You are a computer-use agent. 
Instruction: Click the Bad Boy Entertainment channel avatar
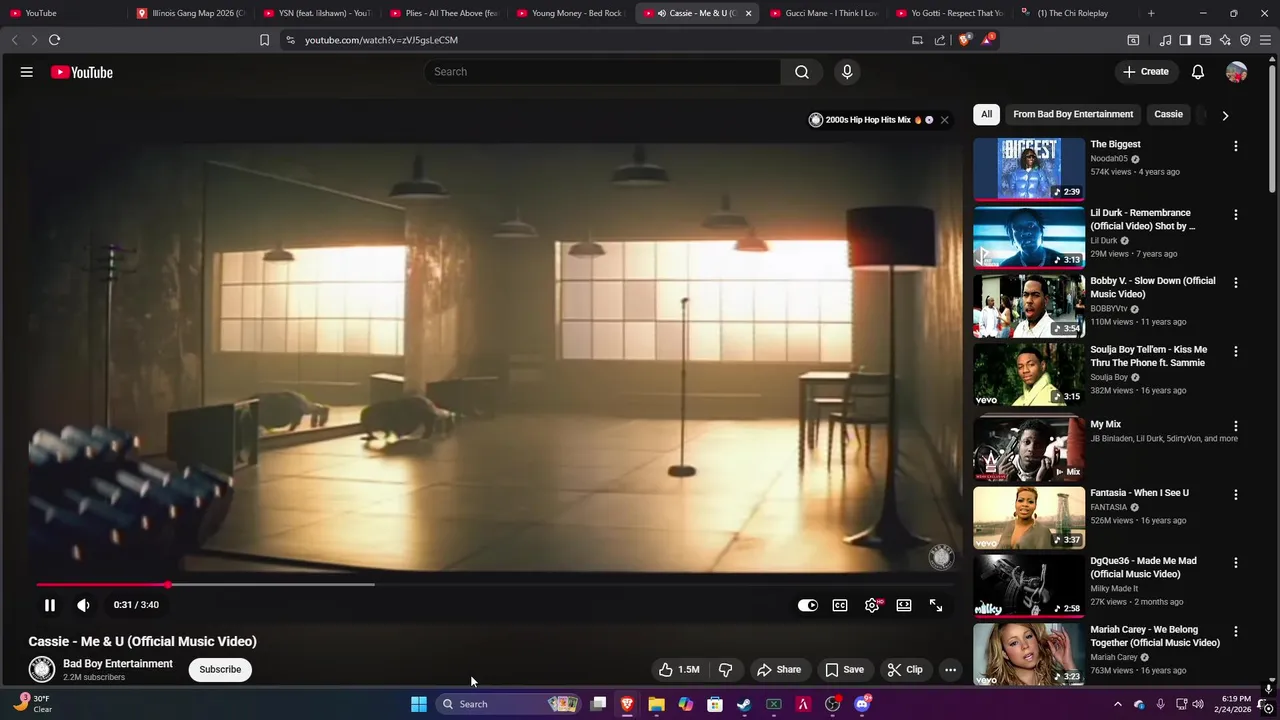(x=41, y=669)
